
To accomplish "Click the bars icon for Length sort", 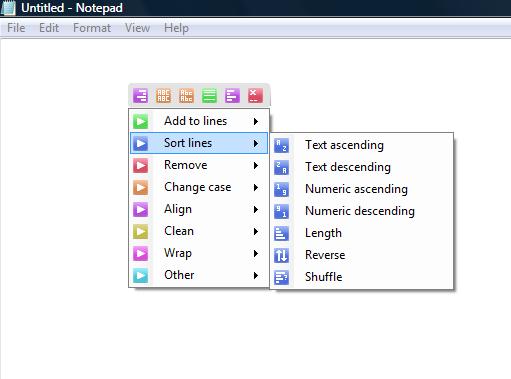I will (281, 234).
